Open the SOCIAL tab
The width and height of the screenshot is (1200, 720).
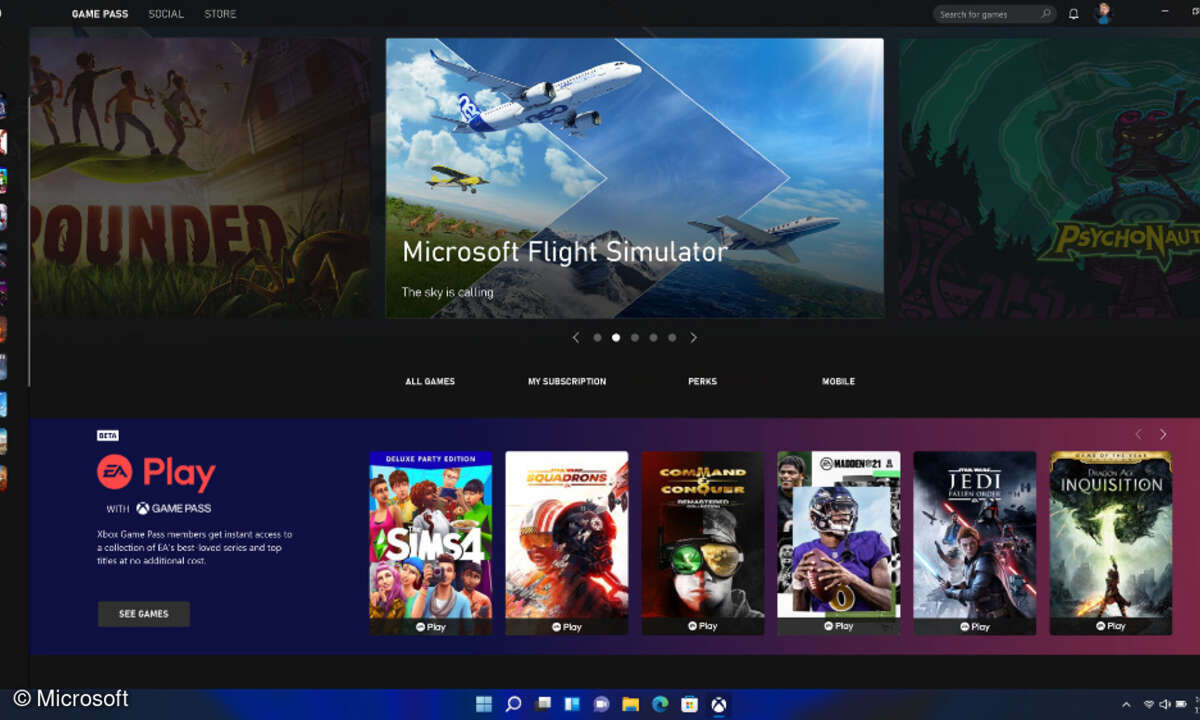(166, 14)
